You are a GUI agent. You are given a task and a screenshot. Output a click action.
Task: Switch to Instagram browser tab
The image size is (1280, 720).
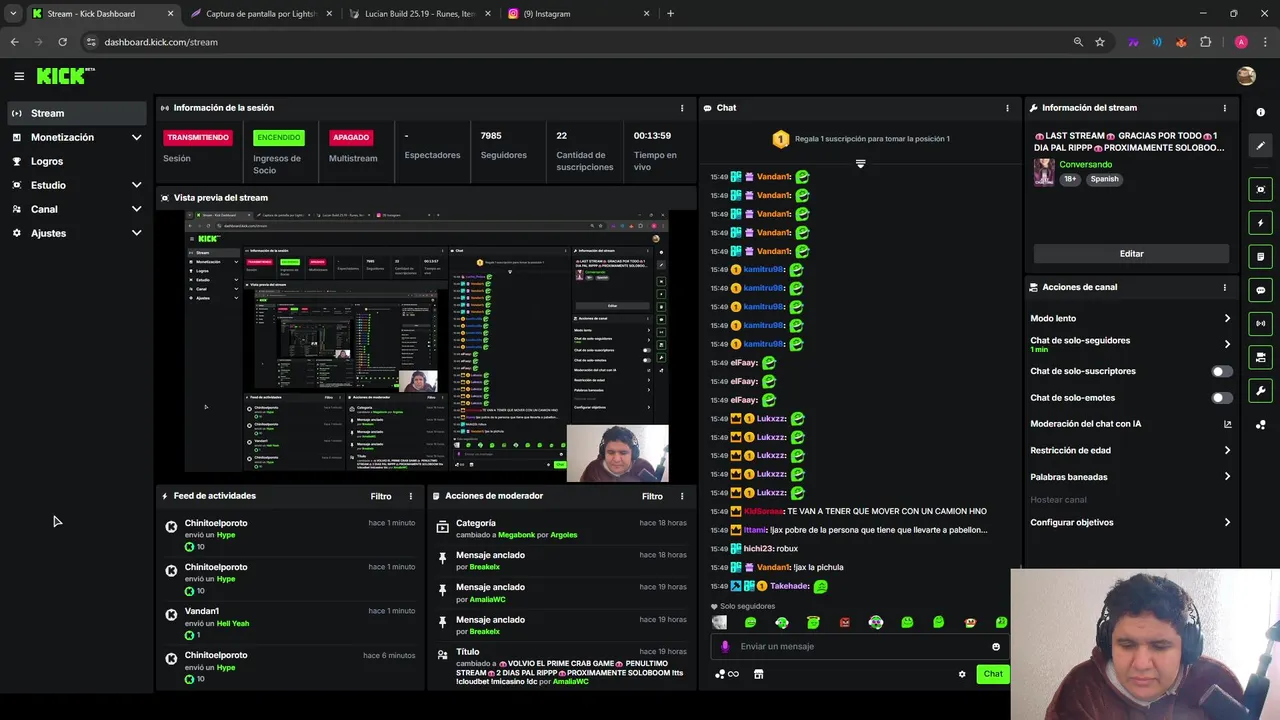(x=579, y=14)
